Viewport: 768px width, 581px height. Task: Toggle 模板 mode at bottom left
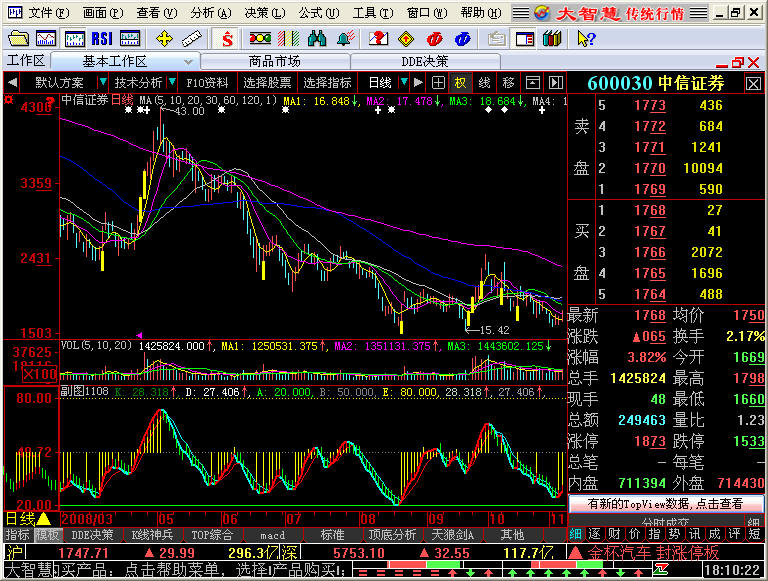pyautogui.click(x=48, y=534)
